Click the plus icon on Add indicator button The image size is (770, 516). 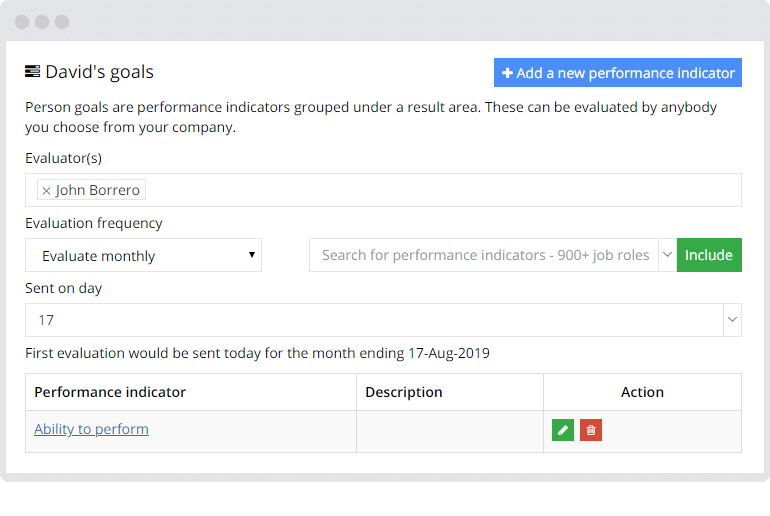pyautogui.click(x=507, y=73)
